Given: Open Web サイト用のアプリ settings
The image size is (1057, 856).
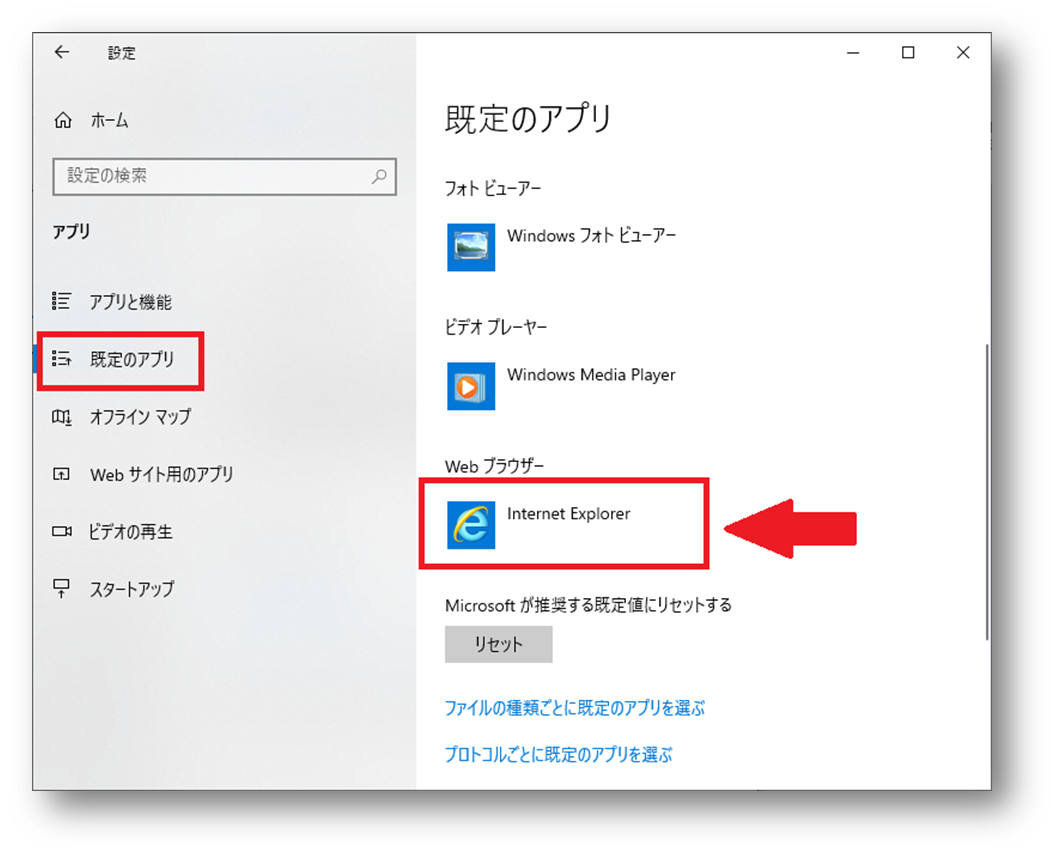Looking at the screenshot, I should [x=162, y=475].
